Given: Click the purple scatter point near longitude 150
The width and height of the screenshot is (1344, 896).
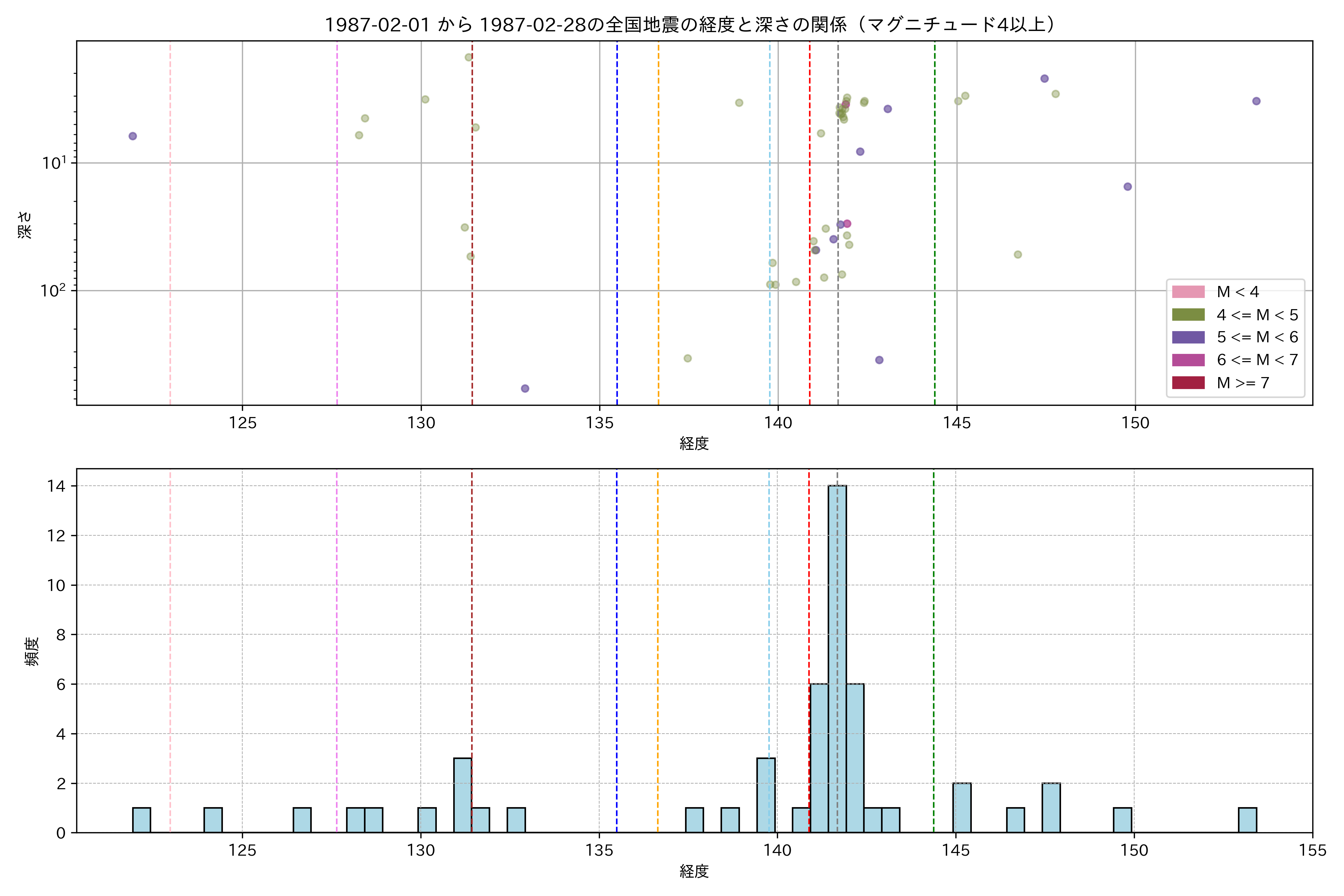Looking at the screenshot, I should point(1127,187).
